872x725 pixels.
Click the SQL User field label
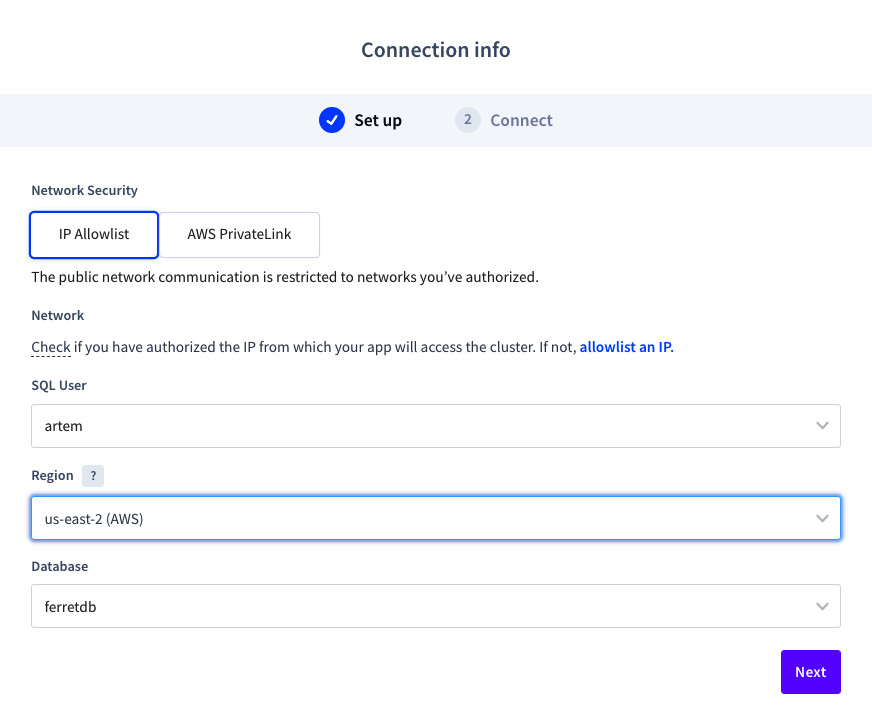pyautogui.click(x=59, y=386)
